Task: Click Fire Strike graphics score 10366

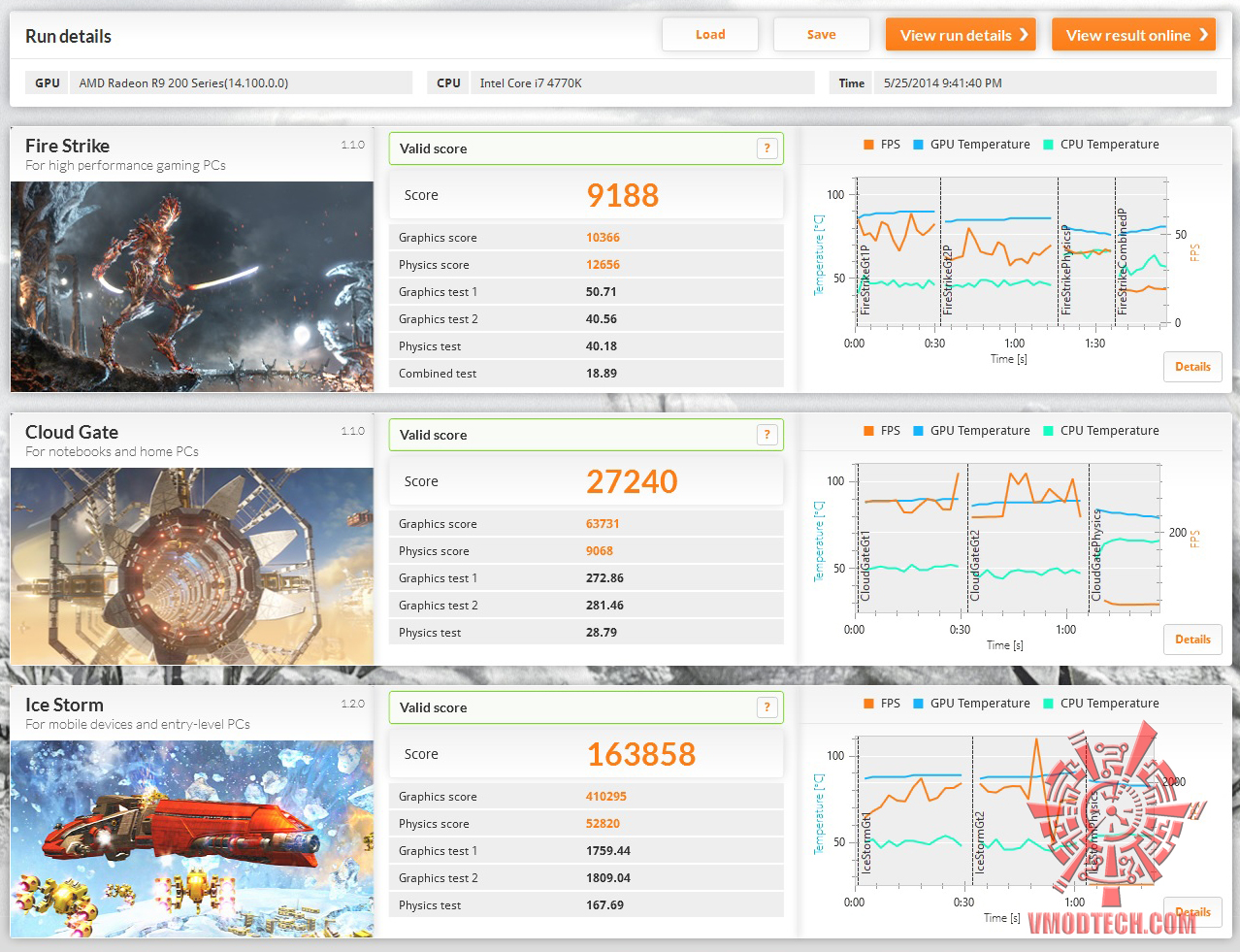Action: coord(603,238)
